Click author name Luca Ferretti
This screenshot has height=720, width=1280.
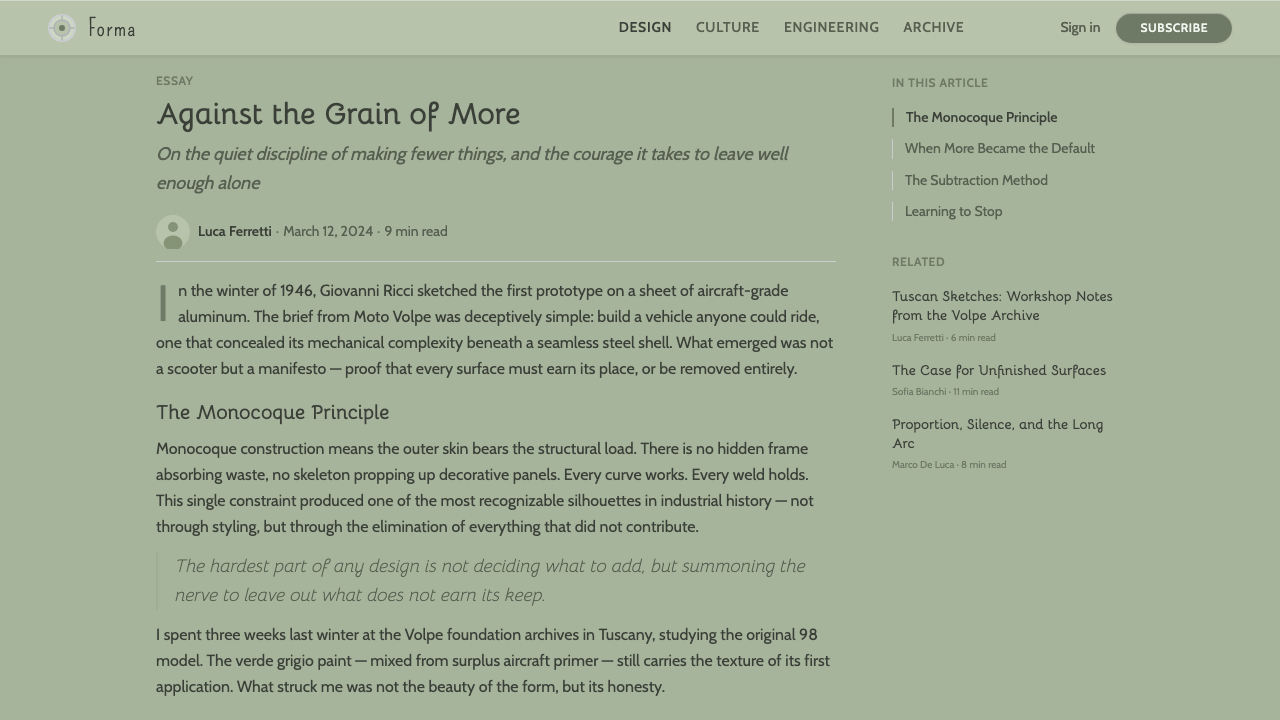235,231
